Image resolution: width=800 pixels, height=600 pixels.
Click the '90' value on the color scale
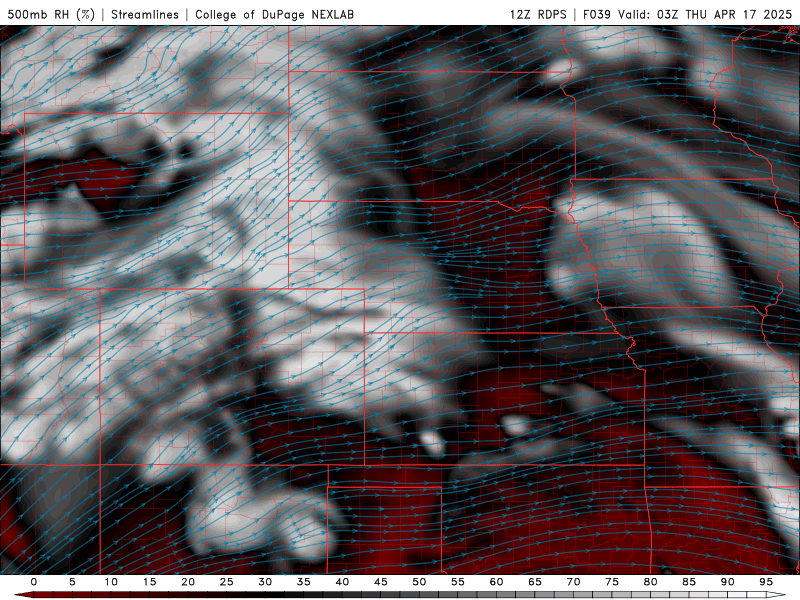728,582
